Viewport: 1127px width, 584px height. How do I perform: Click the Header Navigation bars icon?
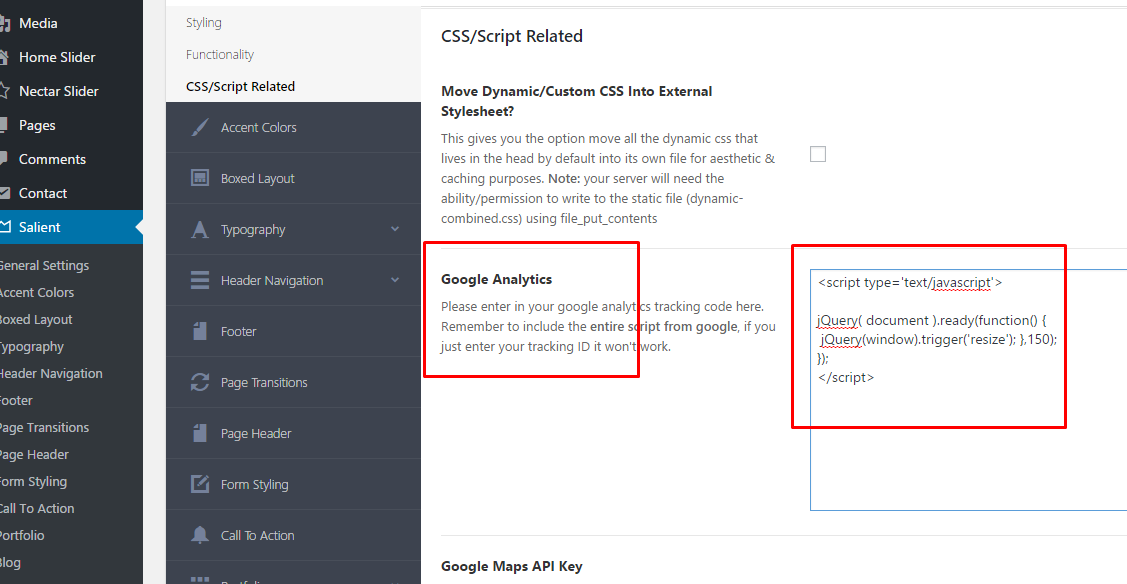[200, 281]
